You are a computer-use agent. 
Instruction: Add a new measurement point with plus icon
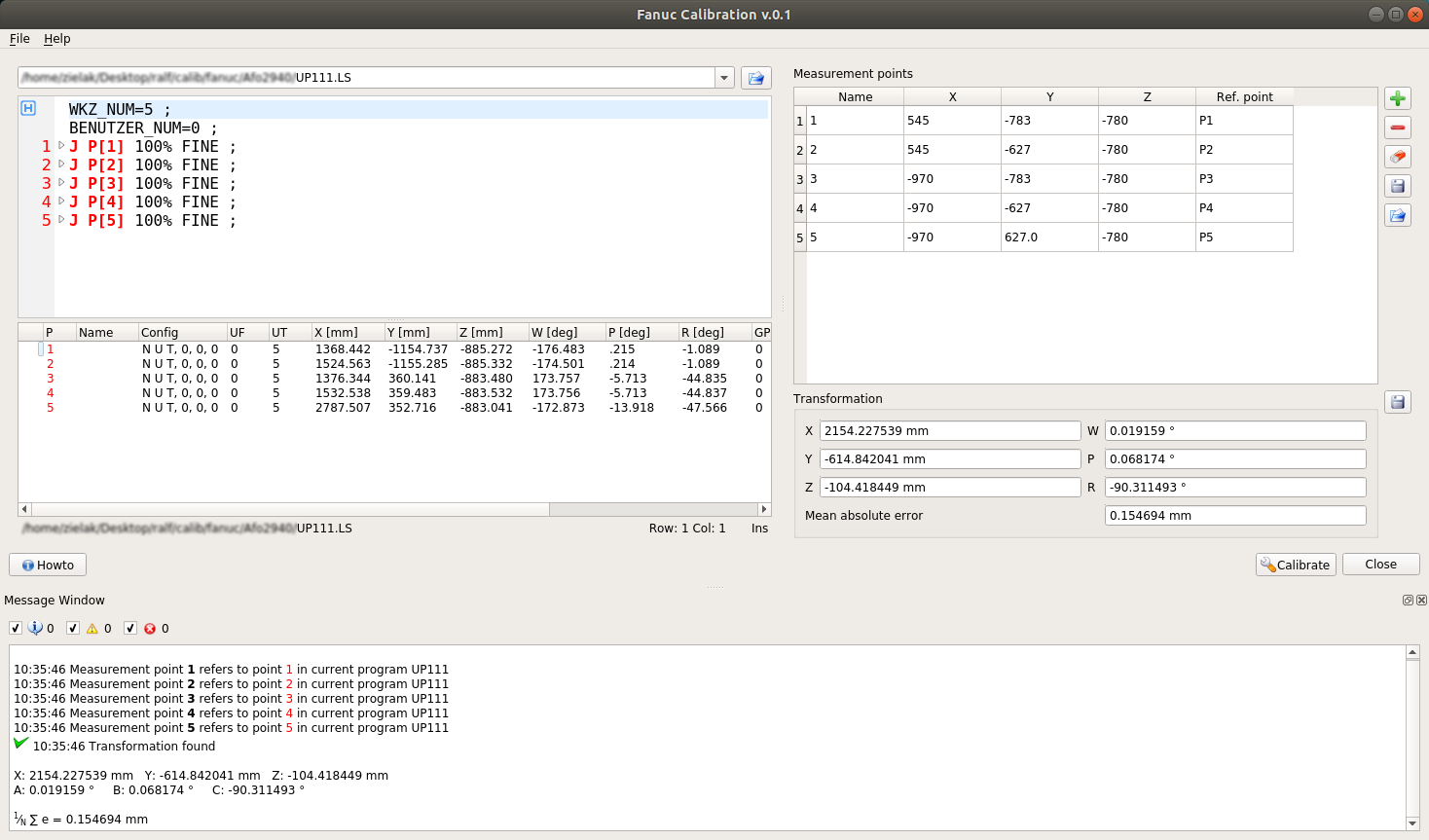coord(1398,98)
